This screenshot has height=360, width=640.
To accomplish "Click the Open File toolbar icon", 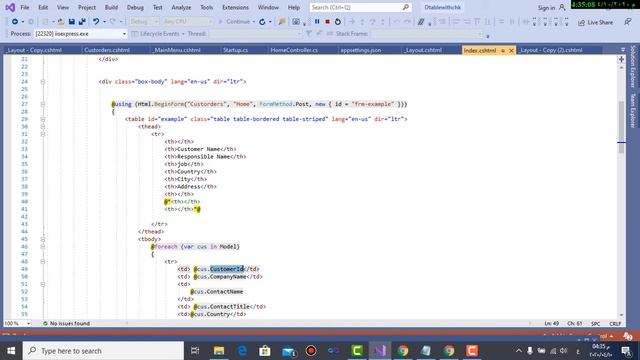I will click(61, 22).
